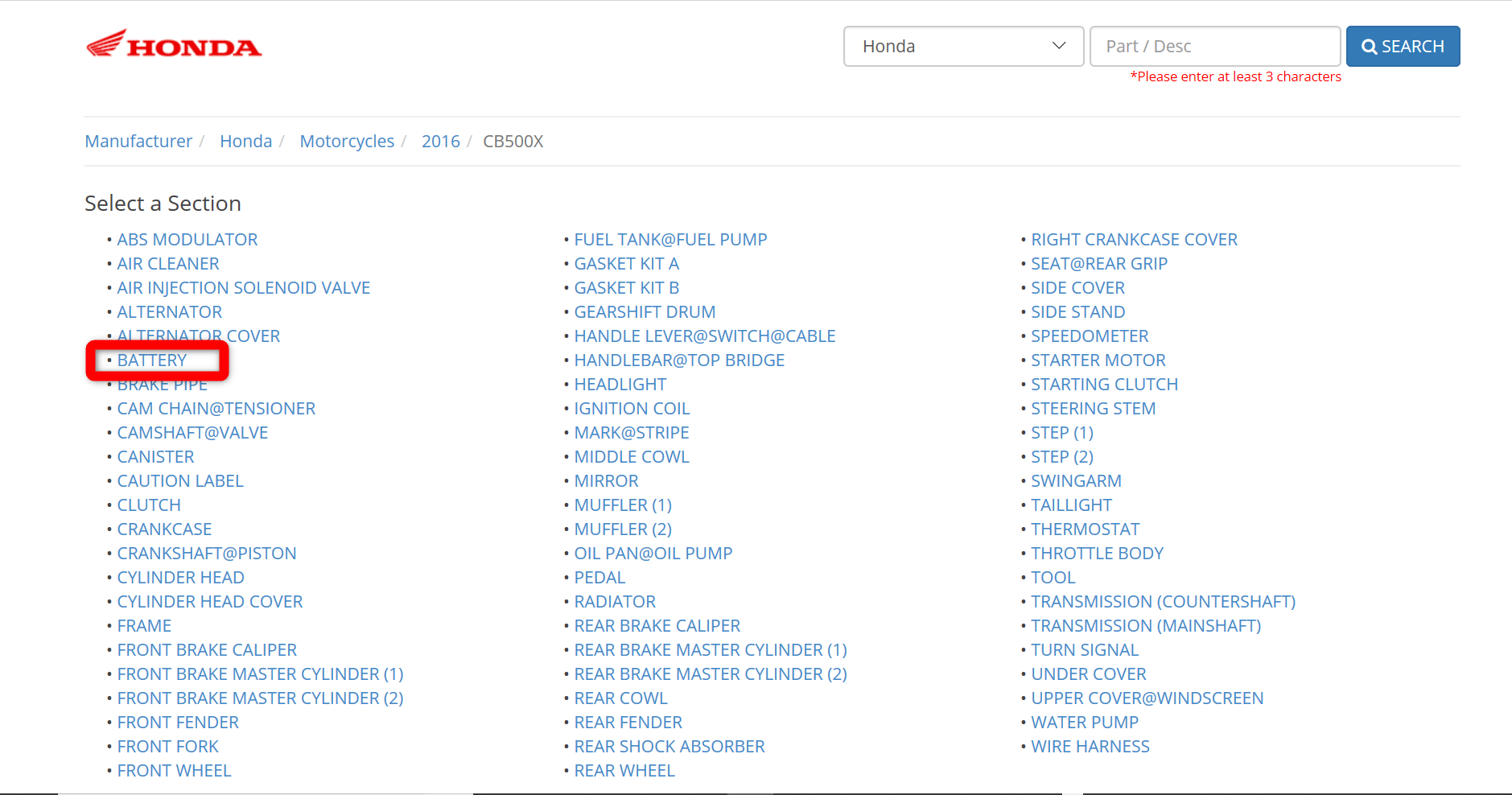
Task: Select the IGNITION COIL section
Action: pyautogui.click(x=632, y=409)
